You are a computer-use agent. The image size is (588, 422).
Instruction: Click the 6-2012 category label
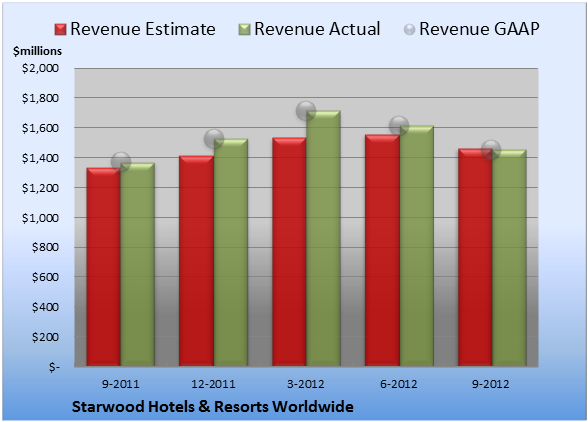(399, 384)
